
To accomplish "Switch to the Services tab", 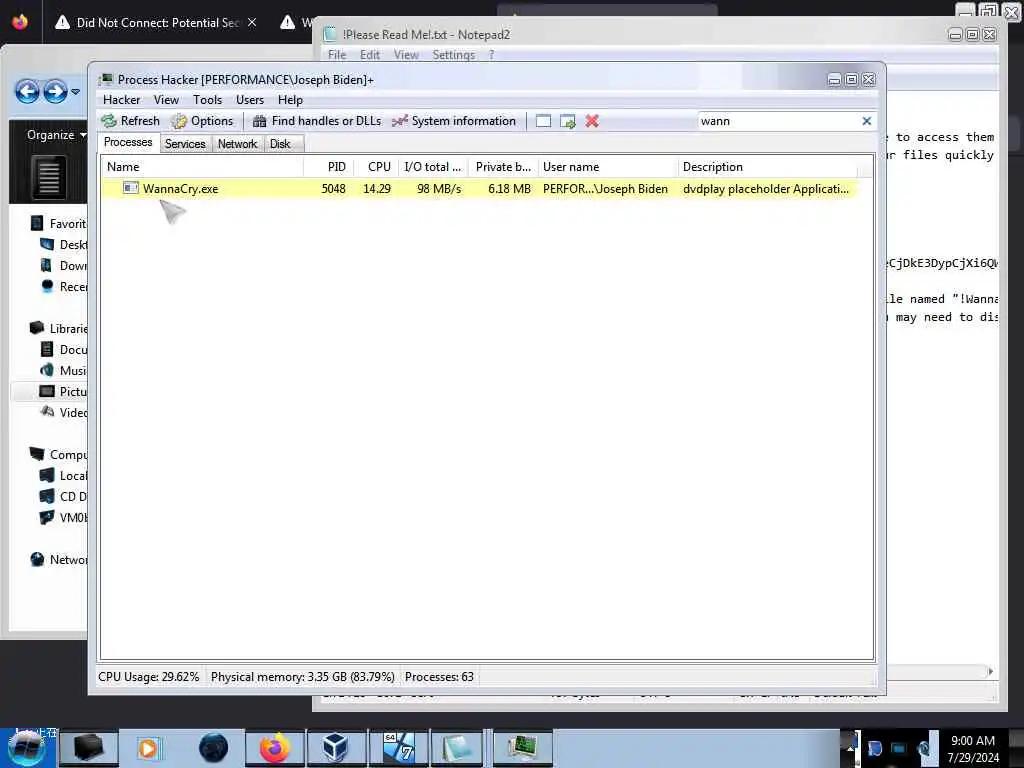I will click(185, 144).
